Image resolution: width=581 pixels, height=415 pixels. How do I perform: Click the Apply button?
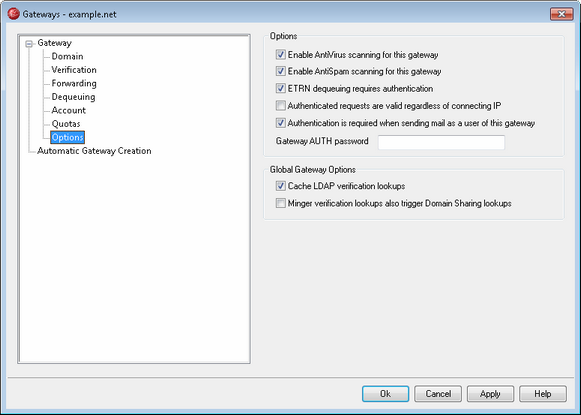[x=490, y=394]
